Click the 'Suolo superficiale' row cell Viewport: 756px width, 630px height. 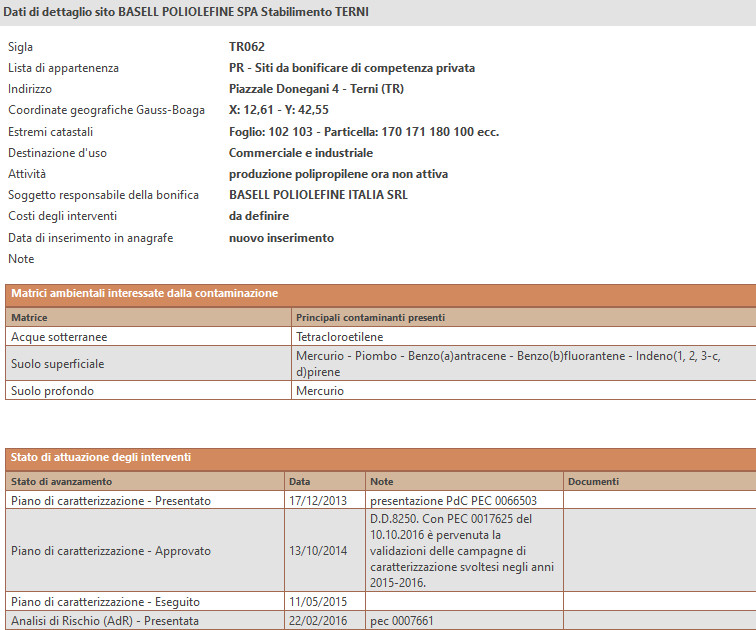click(148, 363)
